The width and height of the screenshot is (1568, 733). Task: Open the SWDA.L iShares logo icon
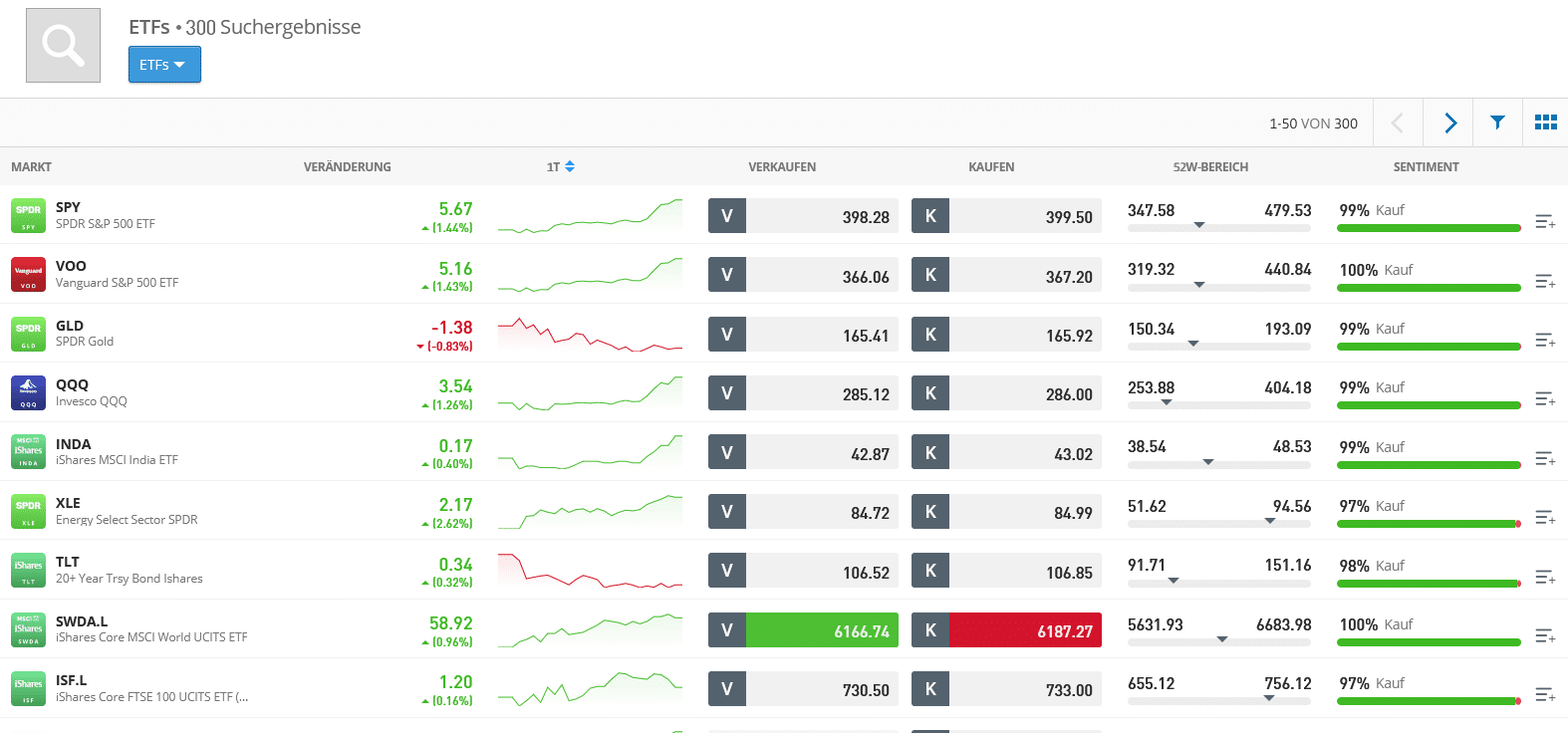pyautogui.click(x=28, y=629)
